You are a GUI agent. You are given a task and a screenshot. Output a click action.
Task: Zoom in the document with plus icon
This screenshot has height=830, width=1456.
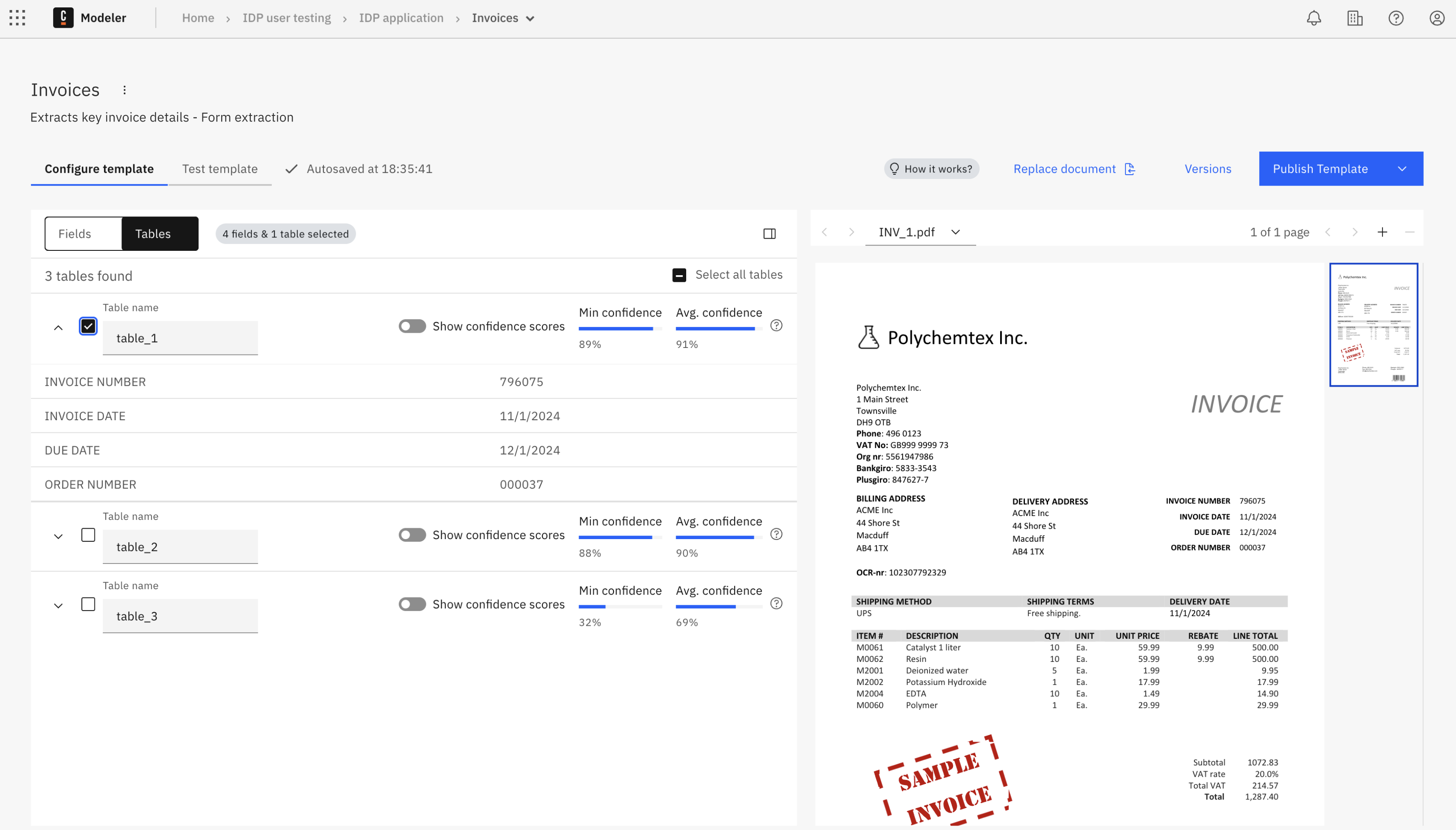1382,232
